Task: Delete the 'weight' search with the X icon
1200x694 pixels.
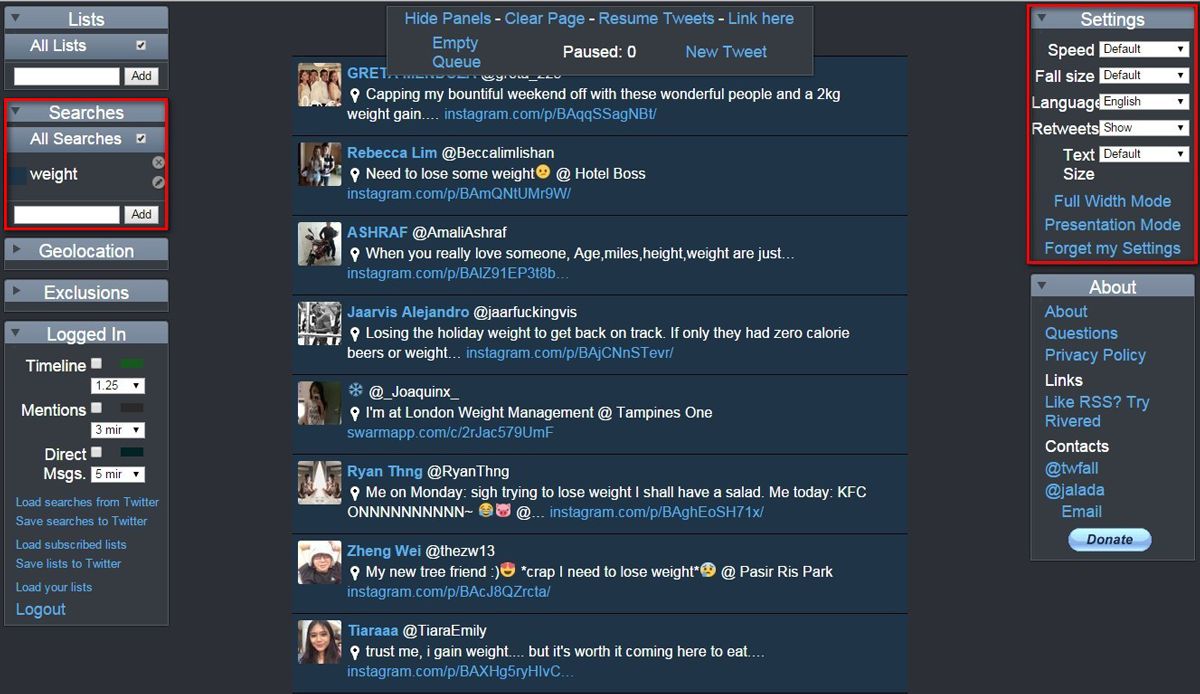Action: (158, 162)
